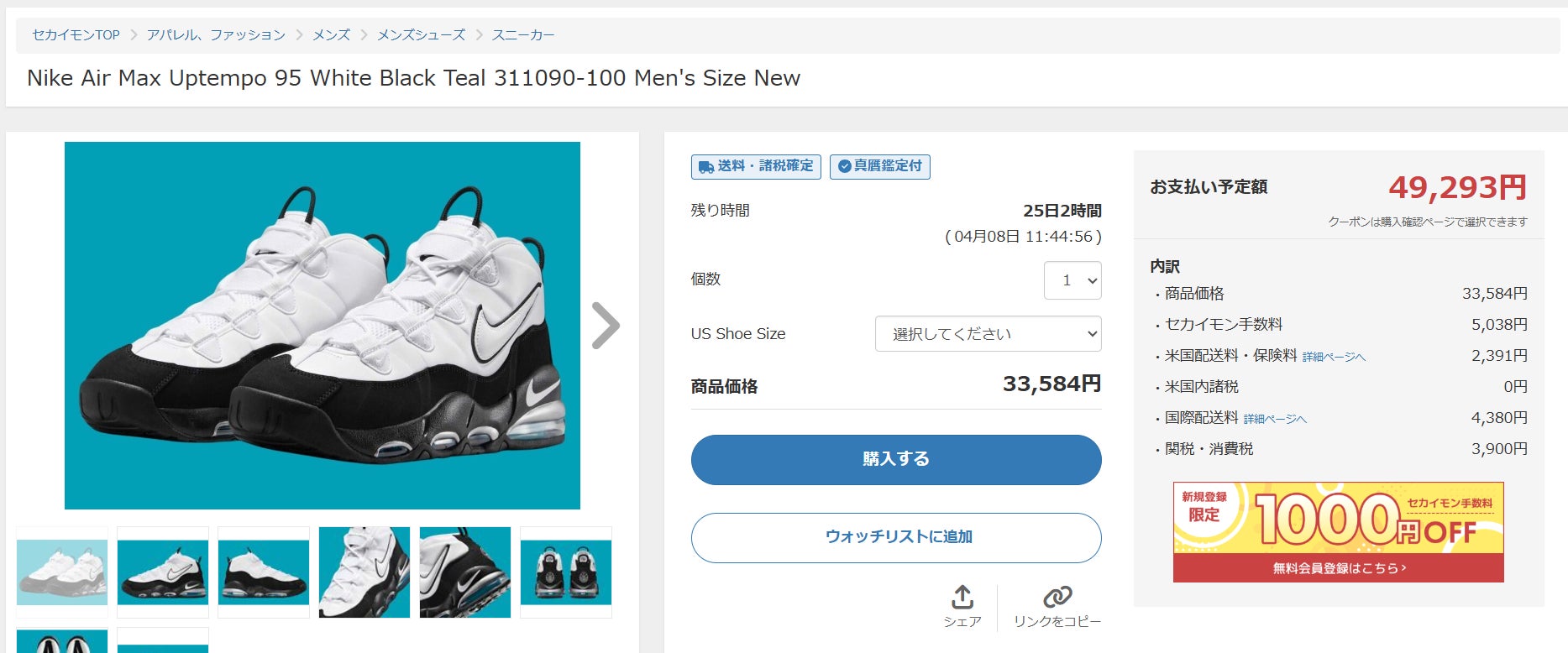
Task: Go to セカイモンTOP breadcrumb
Action: click(x=76, y=35)
